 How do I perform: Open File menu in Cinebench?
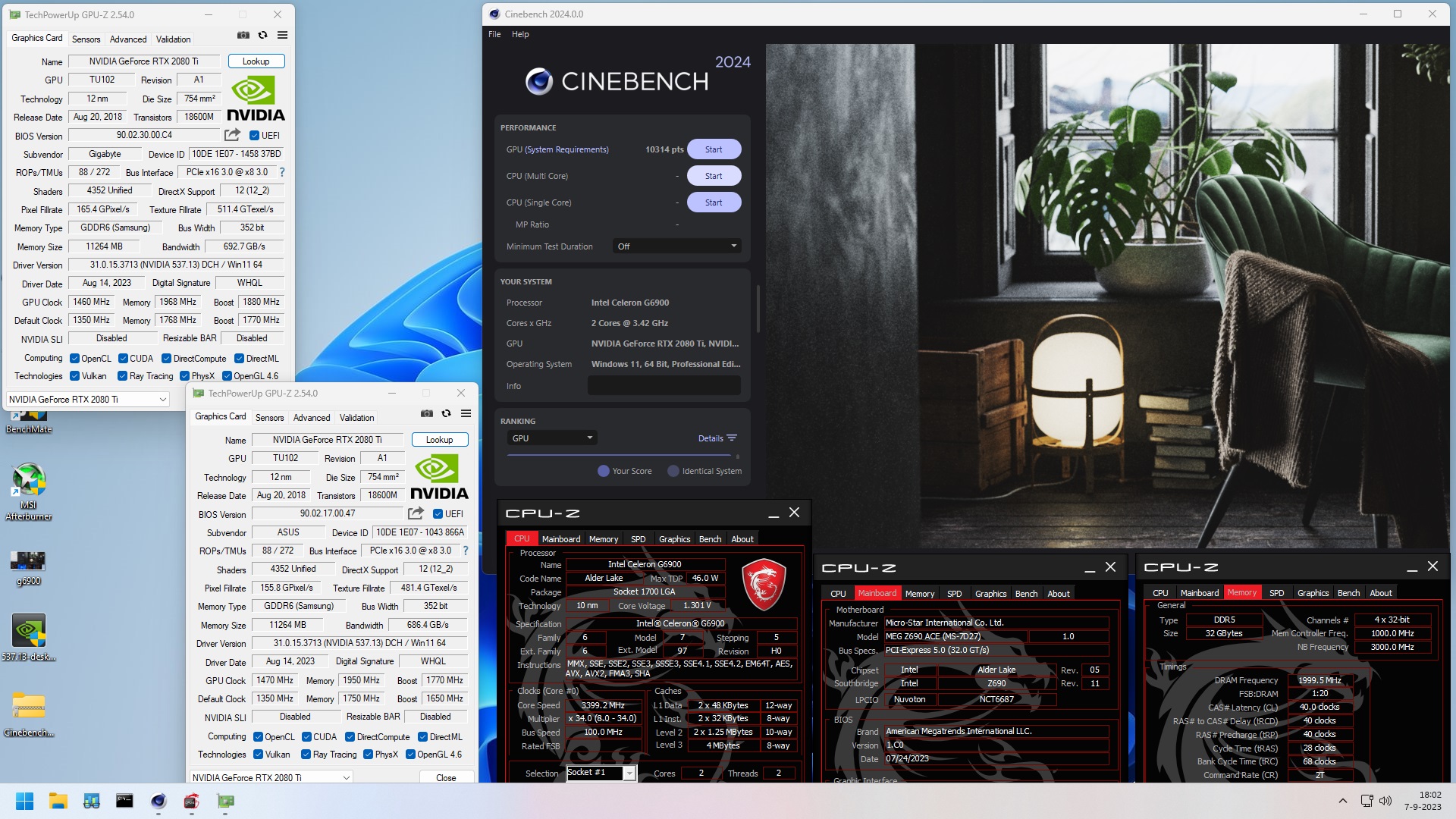tap(494, 34)
